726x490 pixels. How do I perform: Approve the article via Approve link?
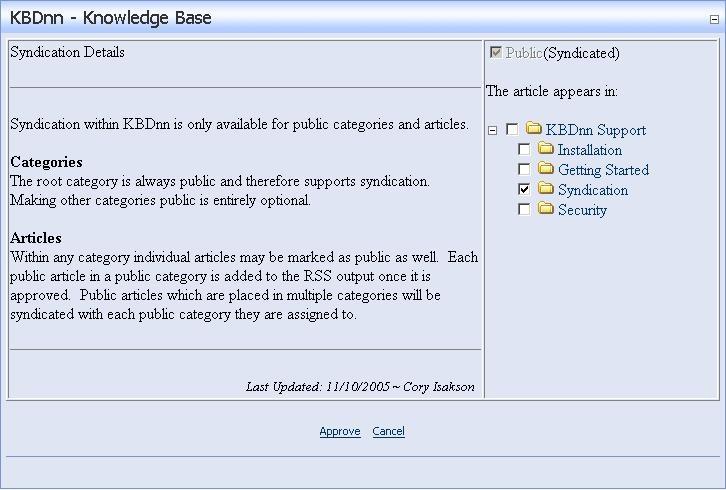(340, 432)
